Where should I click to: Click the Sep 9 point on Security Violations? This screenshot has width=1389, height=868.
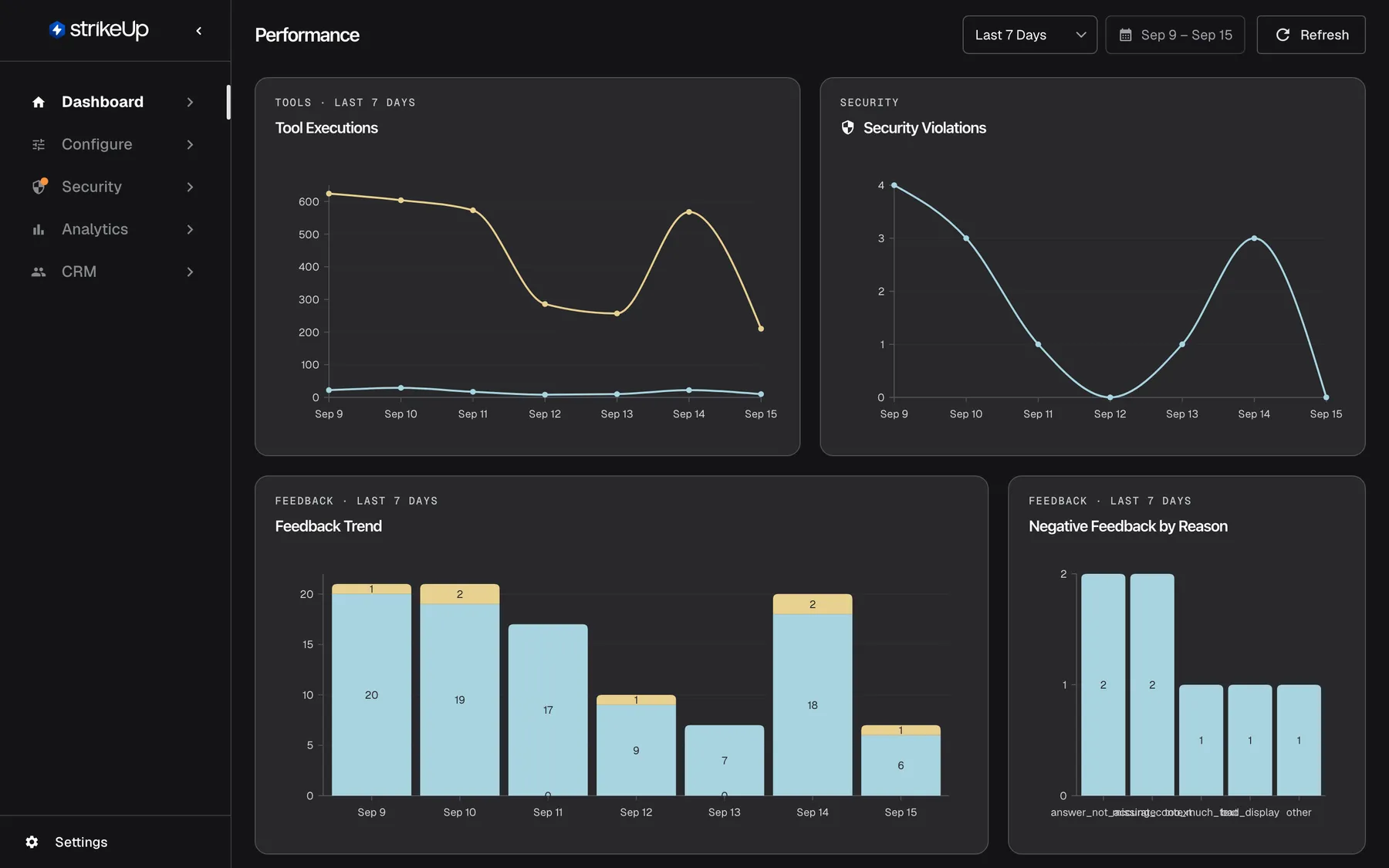coord(894,185)
